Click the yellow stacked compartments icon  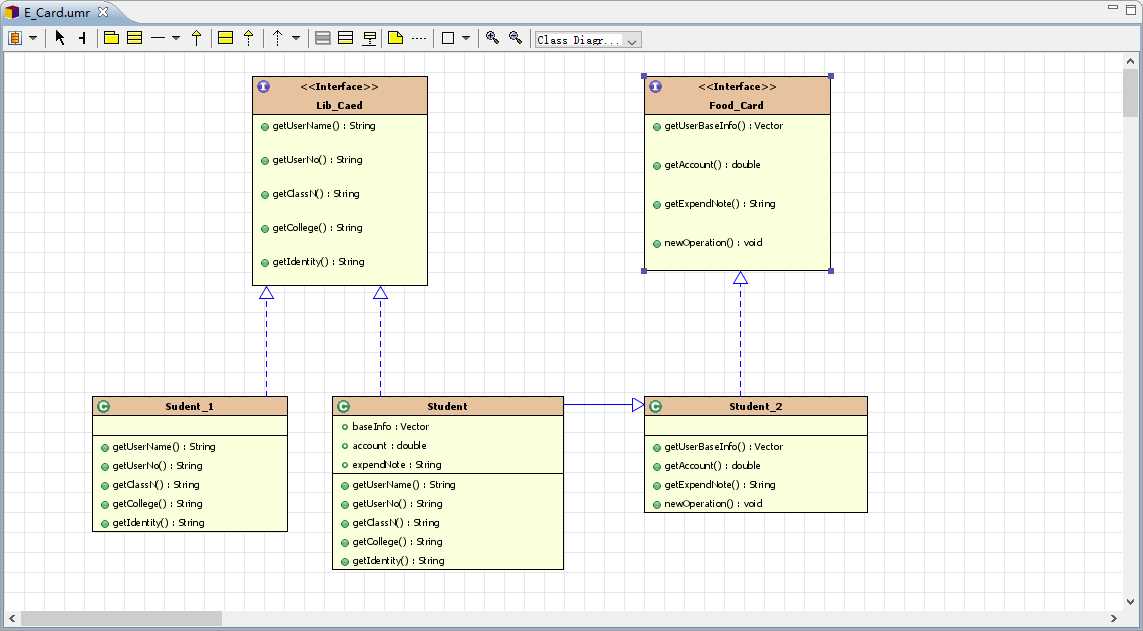(x=346, y=38)
